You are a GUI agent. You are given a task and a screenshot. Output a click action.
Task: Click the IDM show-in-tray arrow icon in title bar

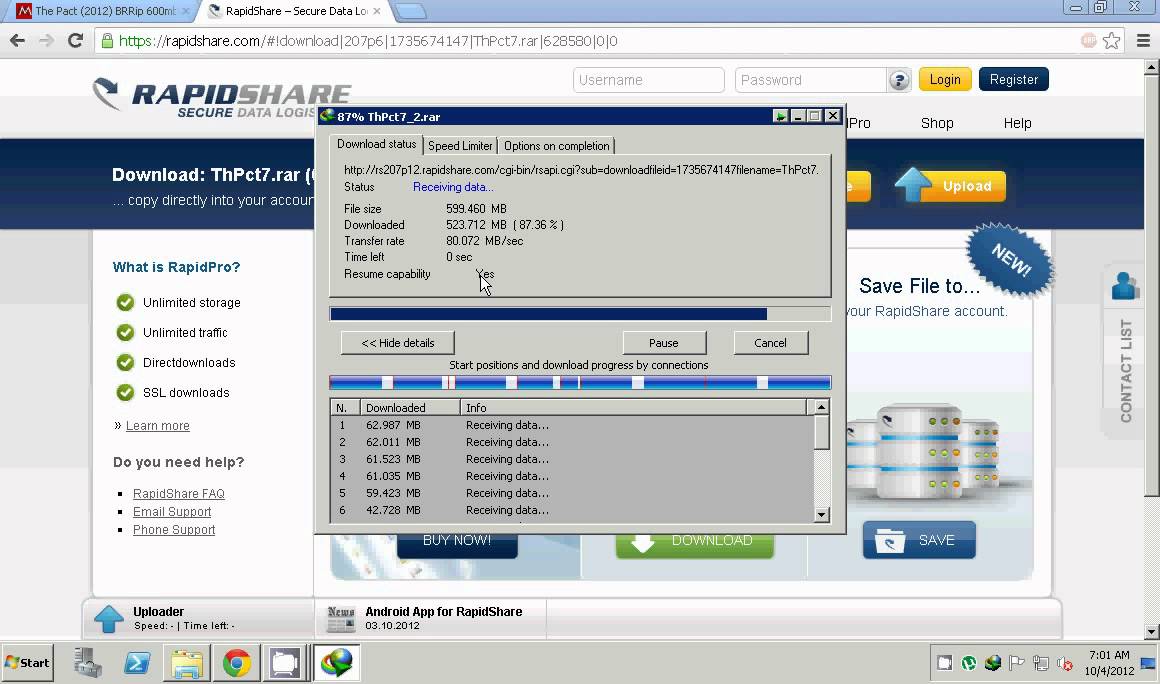click(780, 116)
